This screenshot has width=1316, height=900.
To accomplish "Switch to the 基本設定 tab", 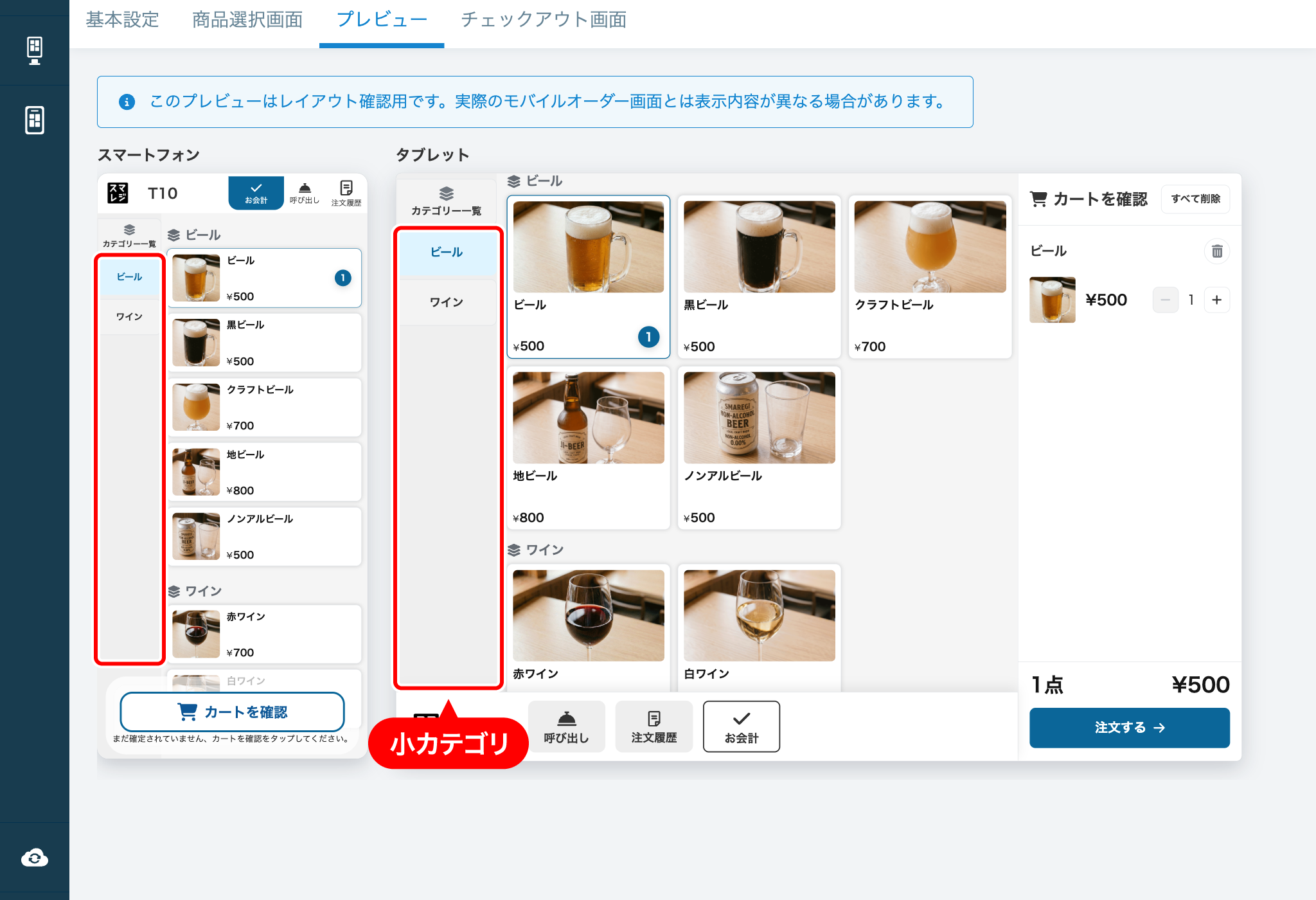I will [x=122, y=20].
